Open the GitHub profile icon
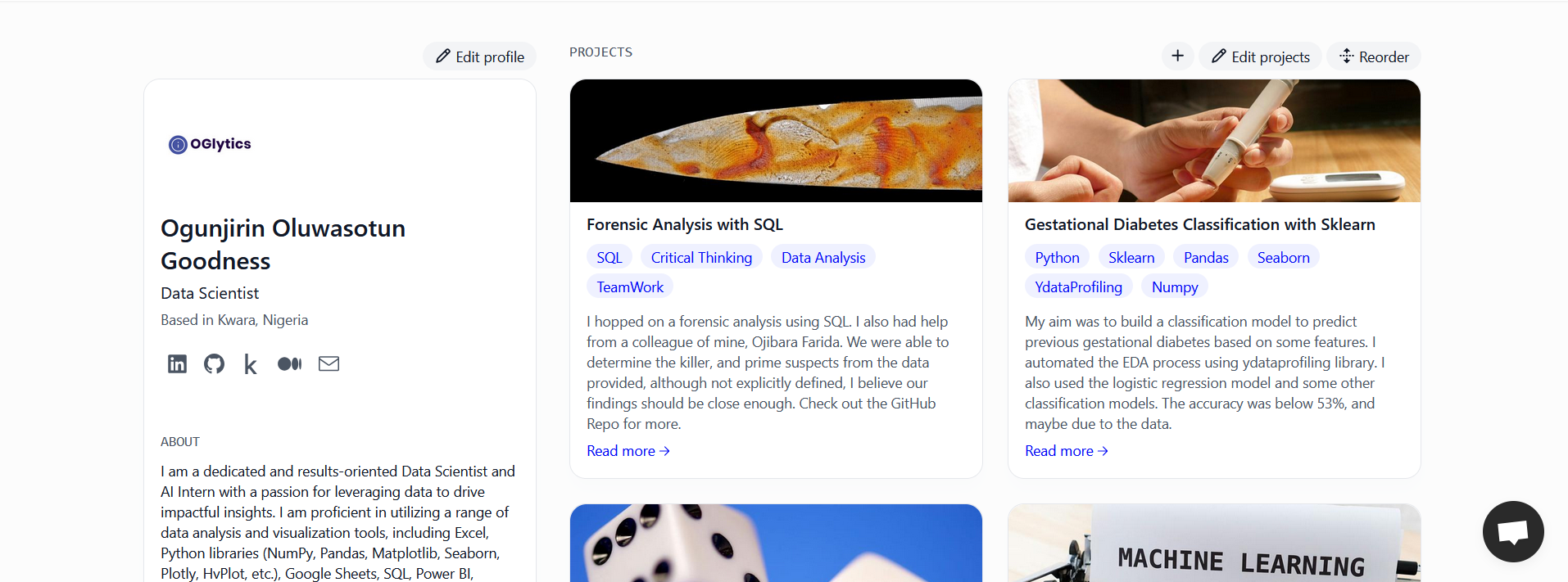 point(214,363)
